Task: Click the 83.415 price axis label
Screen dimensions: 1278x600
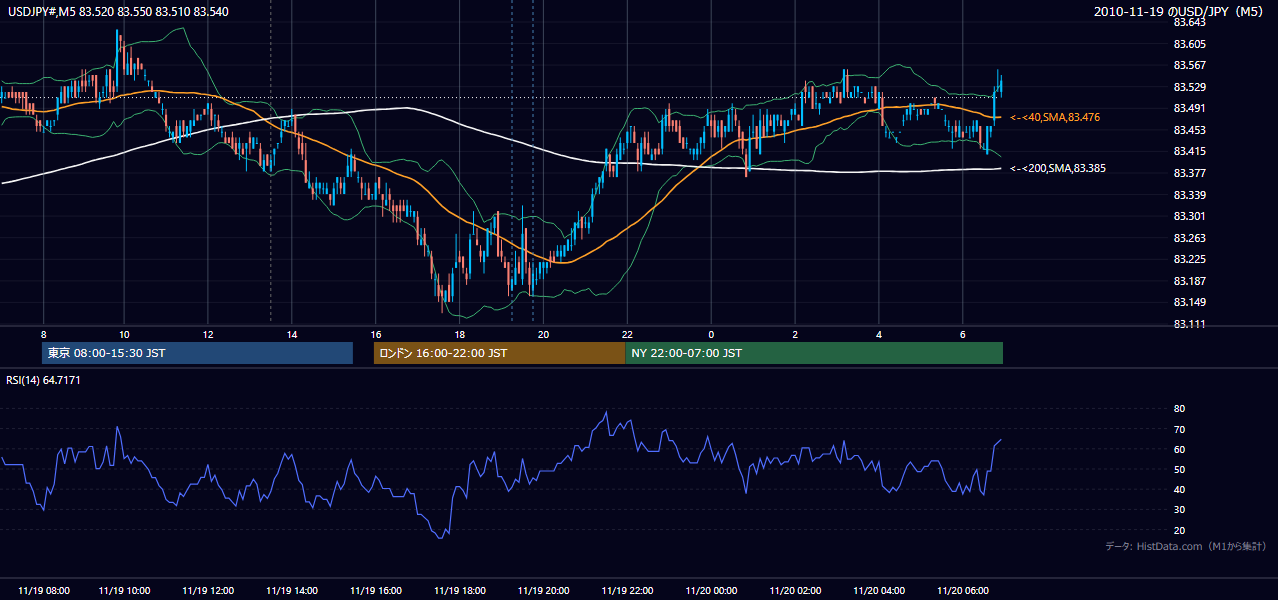Action: pyautogui.click(x=1189, y=151)
